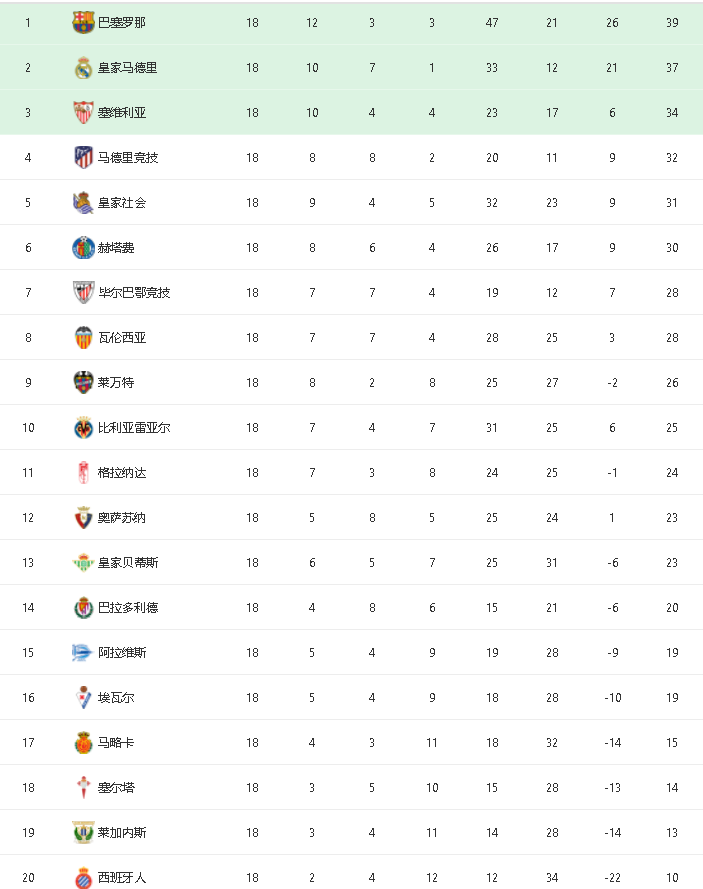
Task: Open the 莱加内斯 team page link
Action: point(122,833)
